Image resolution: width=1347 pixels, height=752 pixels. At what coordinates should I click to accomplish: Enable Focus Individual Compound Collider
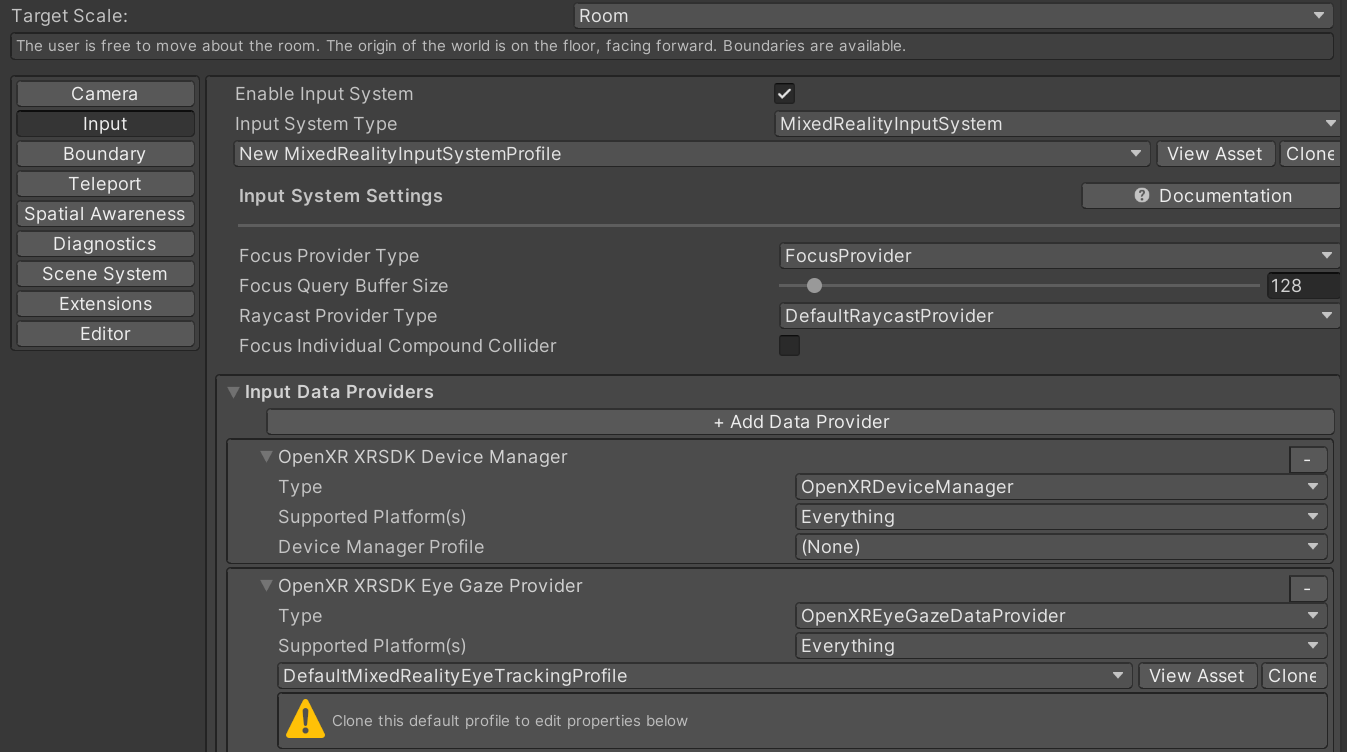tap(789, 345)
